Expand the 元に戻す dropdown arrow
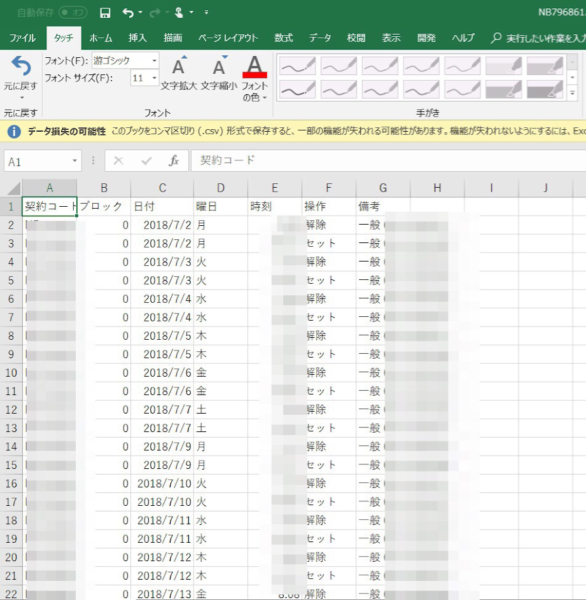 click(21, 98)
